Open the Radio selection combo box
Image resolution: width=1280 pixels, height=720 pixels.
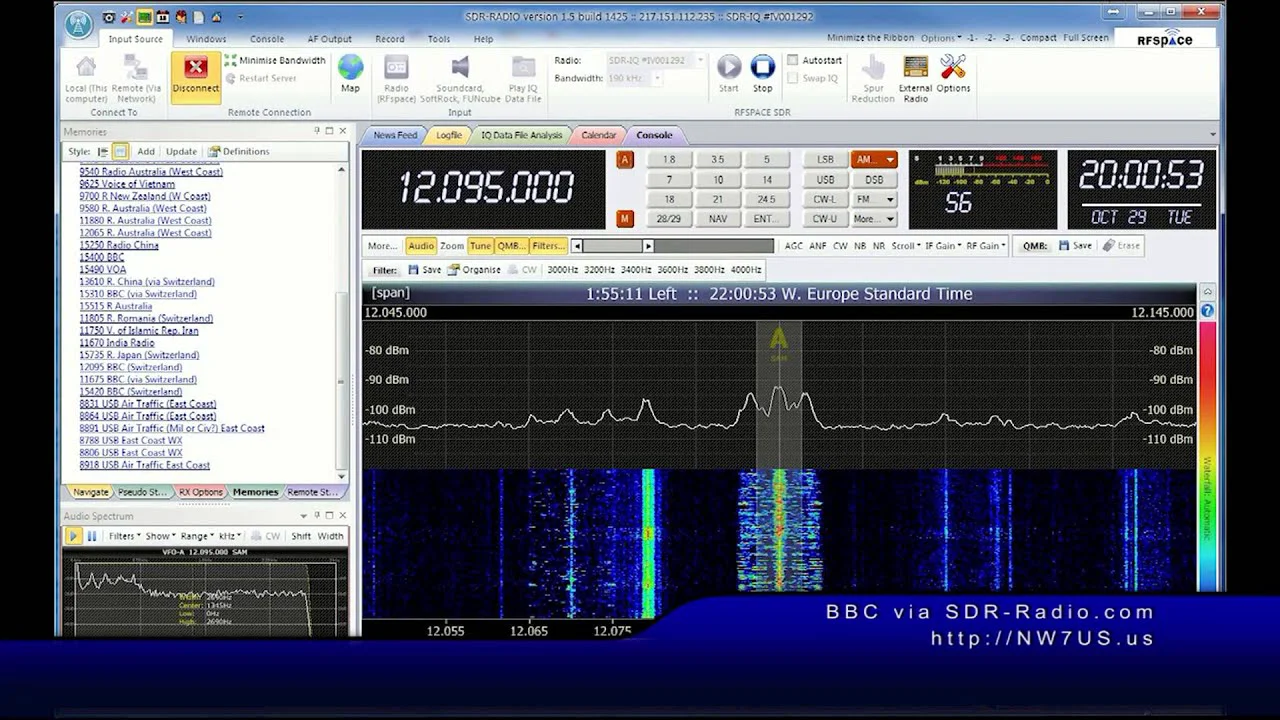[655, 60]
